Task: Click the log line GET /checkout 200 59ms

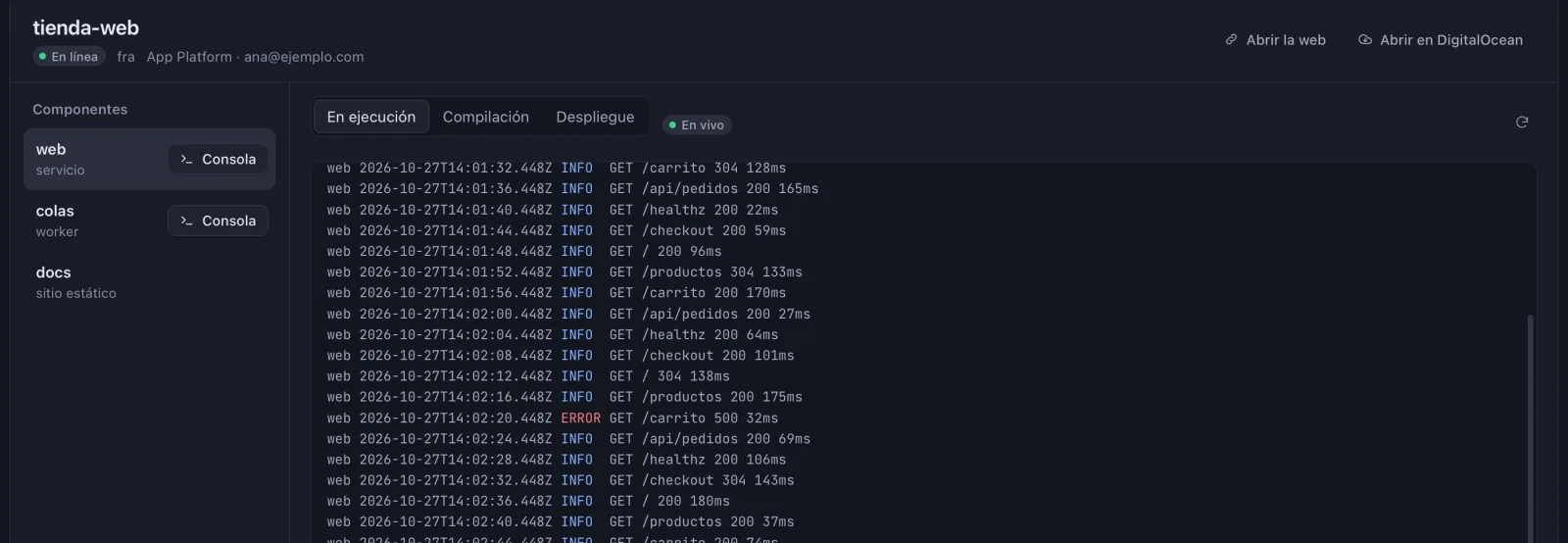Action: tap(557, 231)
